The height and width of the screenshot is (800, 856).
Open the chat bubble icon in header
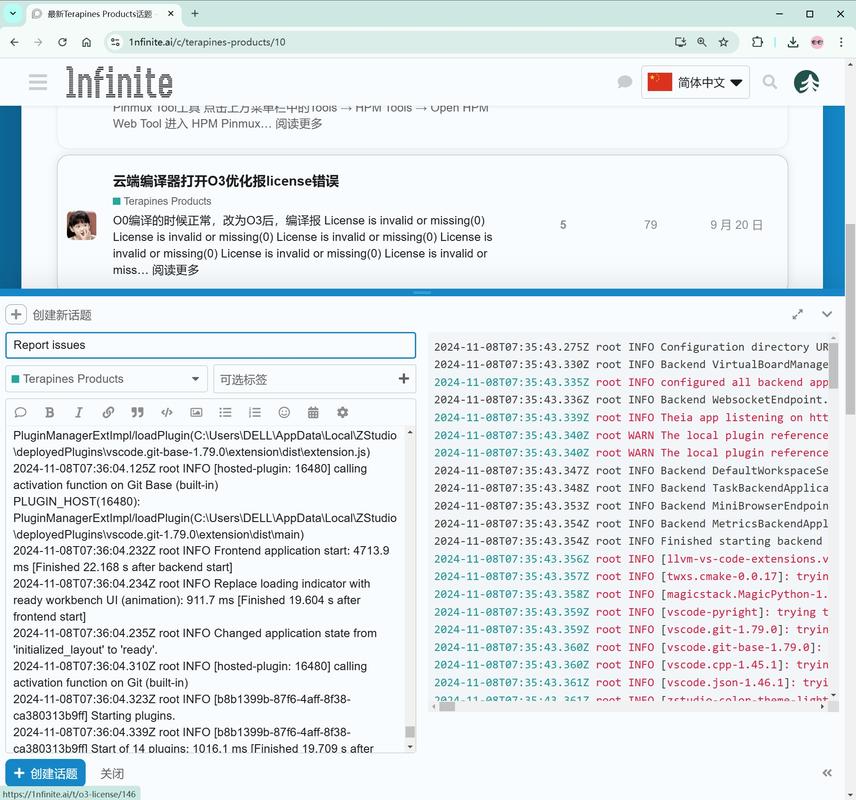point(625,82)
